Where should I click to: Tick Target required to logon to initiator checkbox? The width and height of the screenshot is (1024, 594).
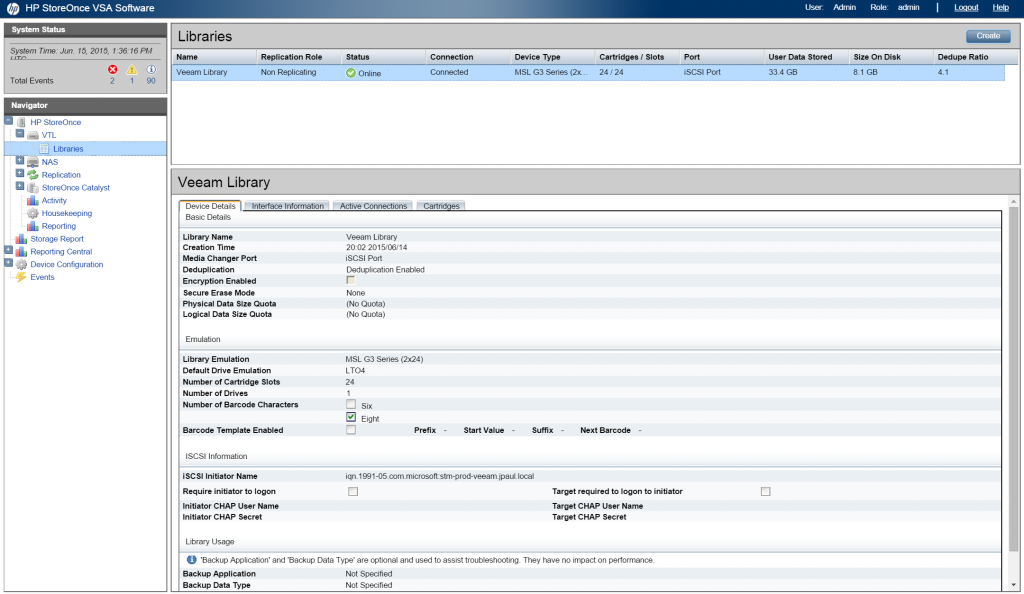(x=765, y=492)
